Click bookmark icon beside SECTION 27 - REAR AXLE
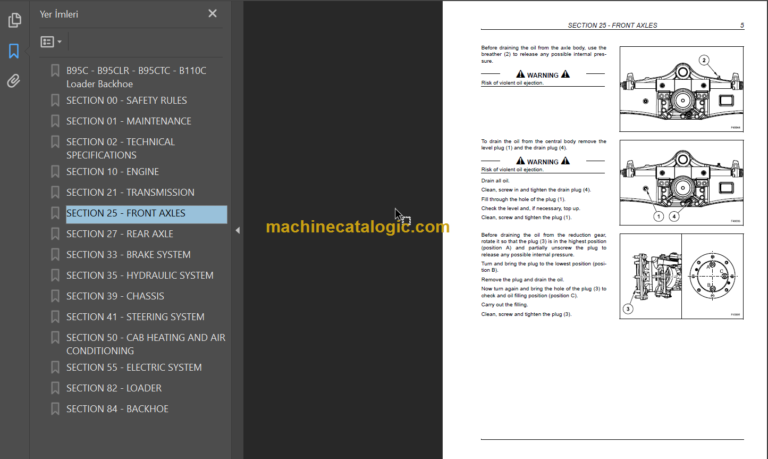Screen dimensions: 768x459 pyautogui.click(x=55, y=234)
